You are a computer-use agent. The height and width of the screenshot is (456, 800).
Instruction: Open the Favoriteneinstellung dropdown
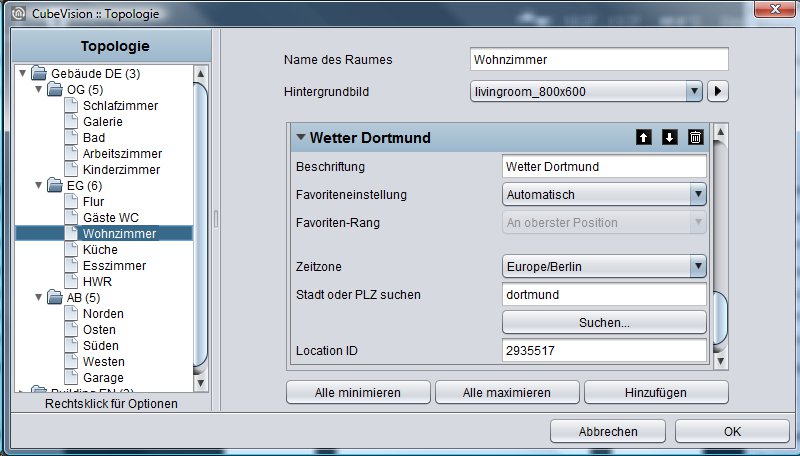pyautogui.click(x=698, y=194)
